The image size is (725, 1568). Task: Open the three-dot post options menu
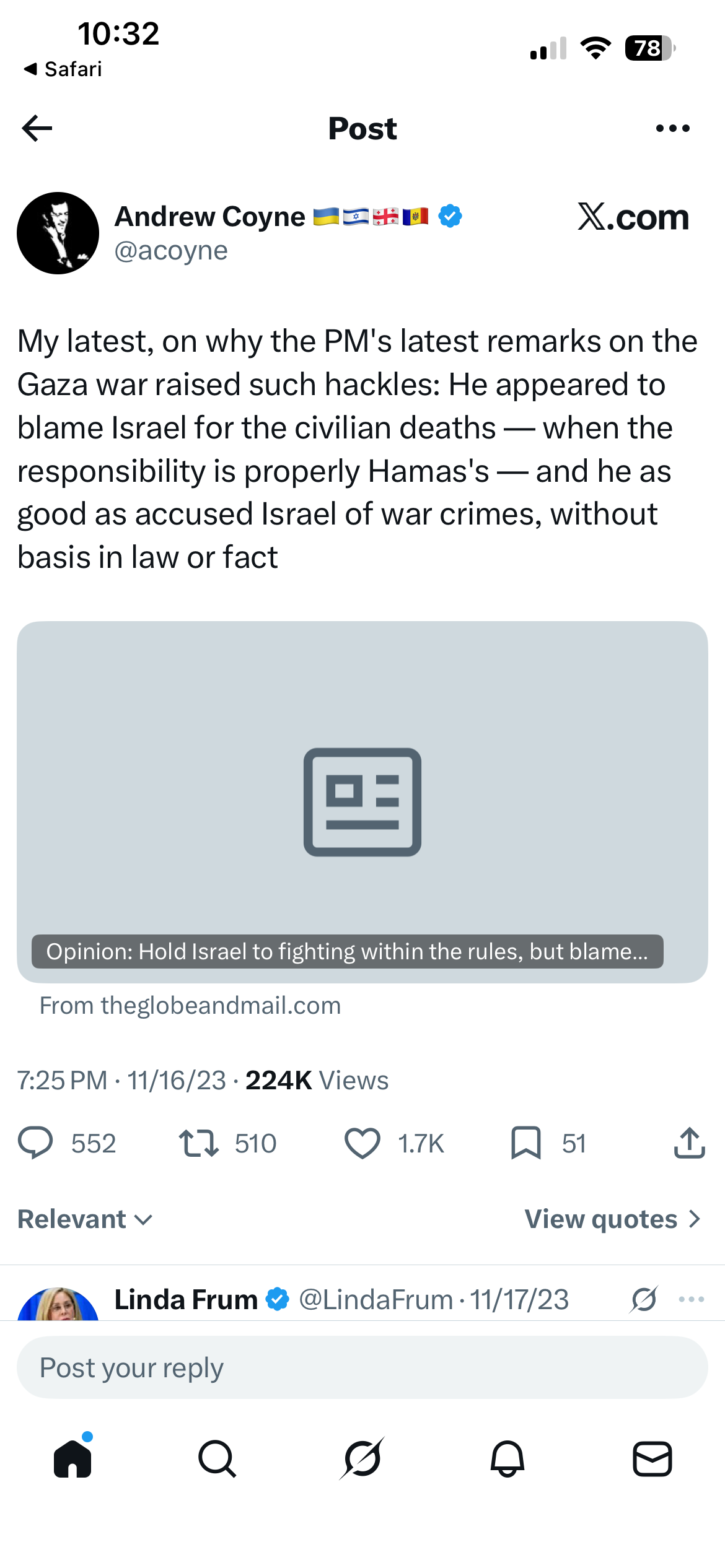672,128
